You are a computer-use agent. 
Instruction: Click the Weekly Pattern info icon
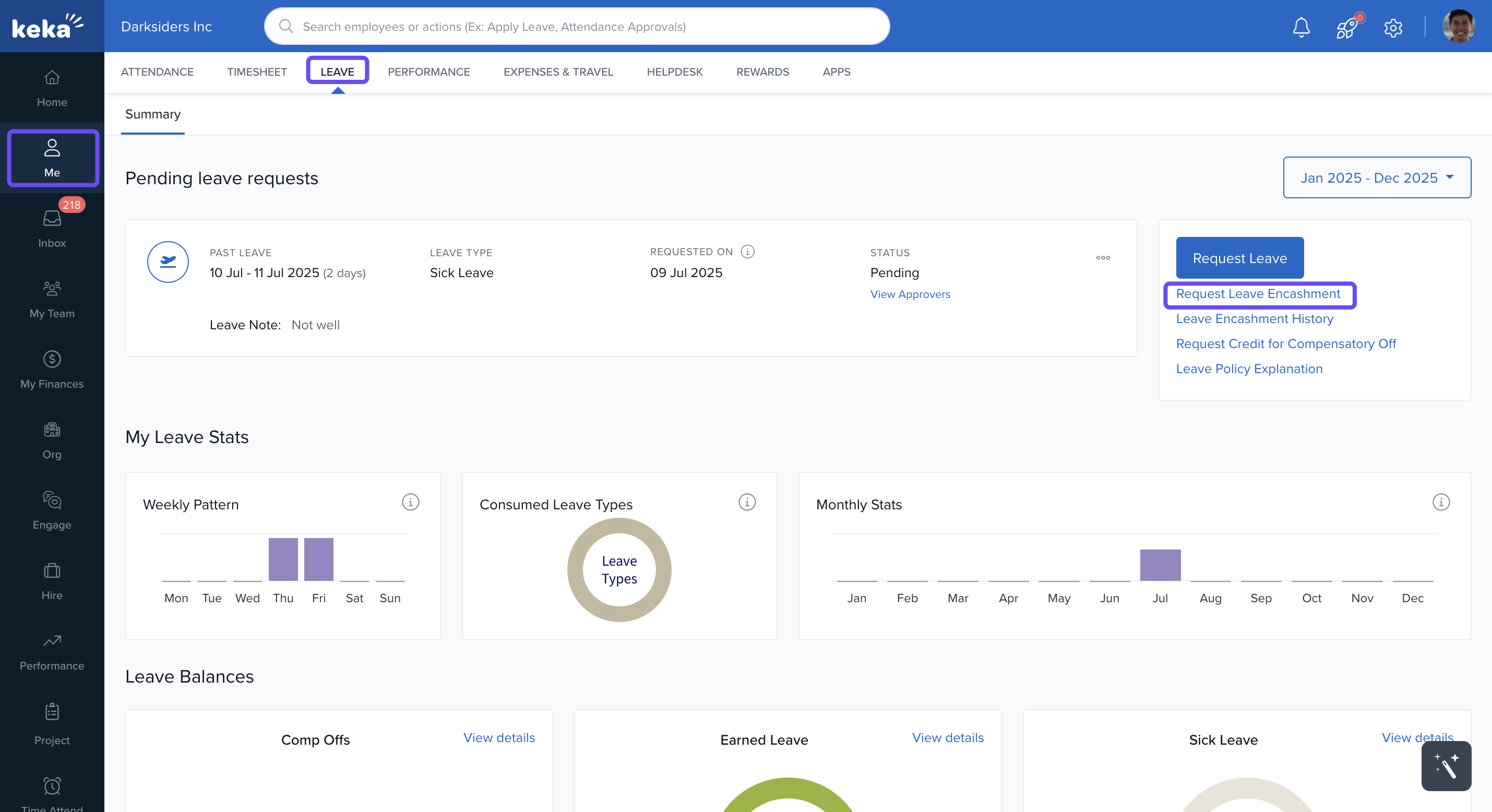tap(410, 502)
